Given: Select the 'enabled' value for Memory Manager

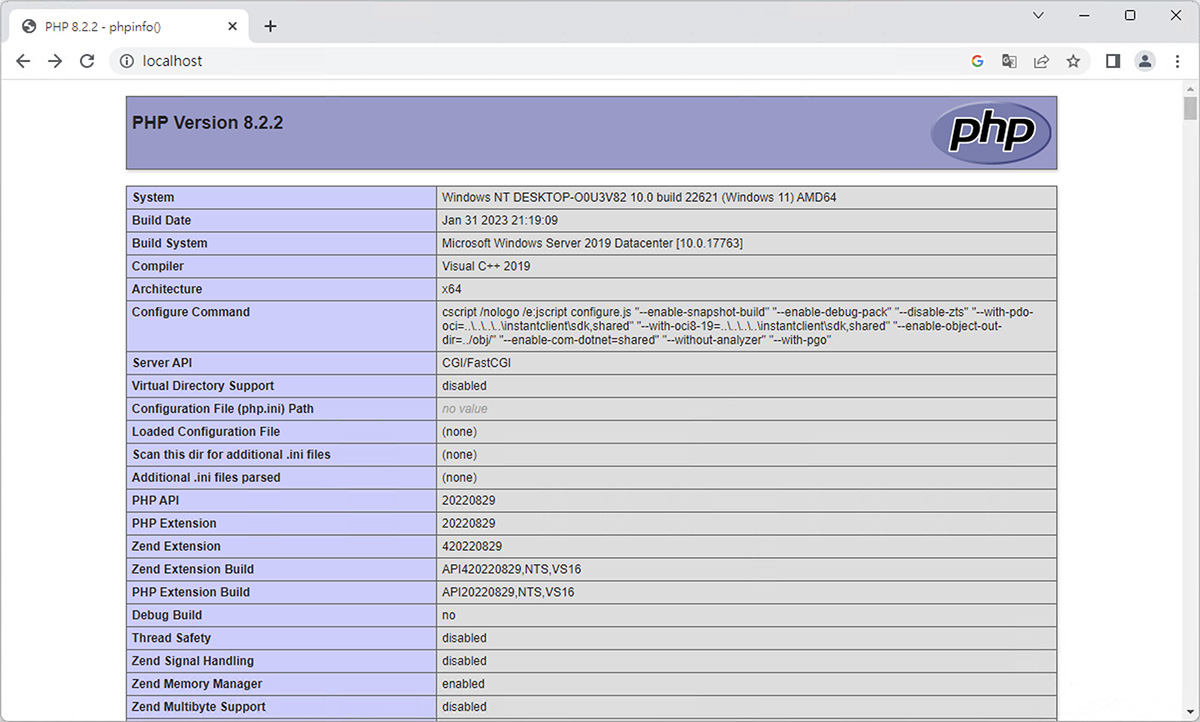Looking at the screenshot, I should click(464, 685).
